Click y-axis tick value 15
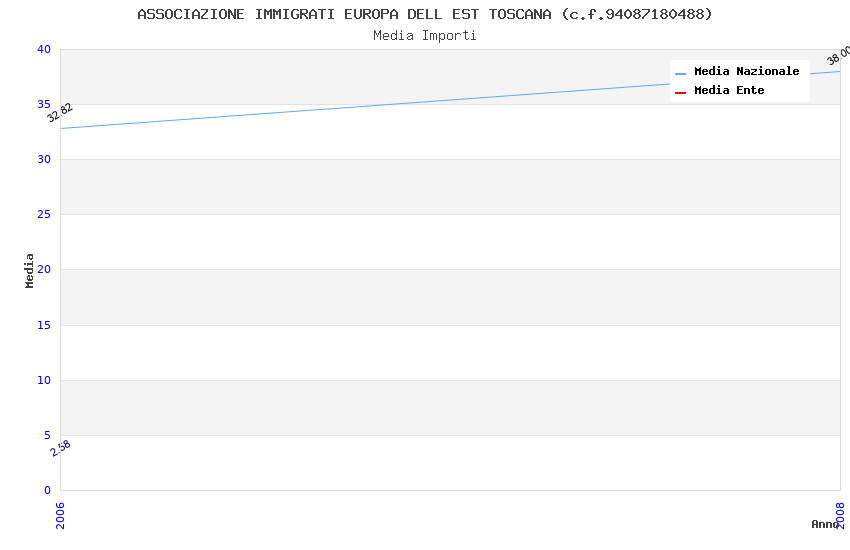850x550 pixels. [x=44, y=325]
